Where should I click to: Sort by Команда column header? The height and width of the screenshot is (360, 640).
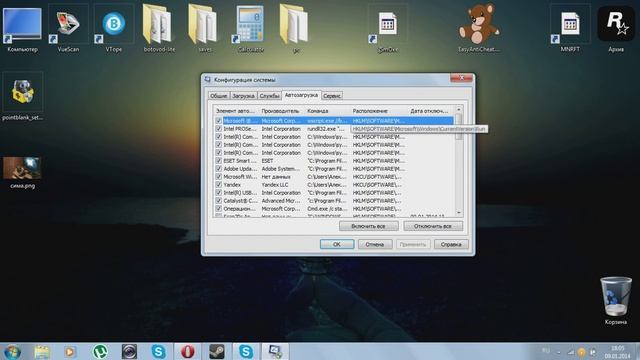click(x=327, y=111)
